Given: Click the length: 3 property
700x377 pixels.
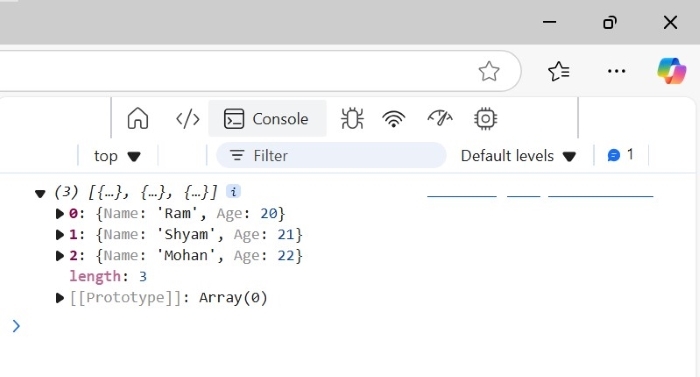Looking at the screenshot, I should click(x=108, y=276).
